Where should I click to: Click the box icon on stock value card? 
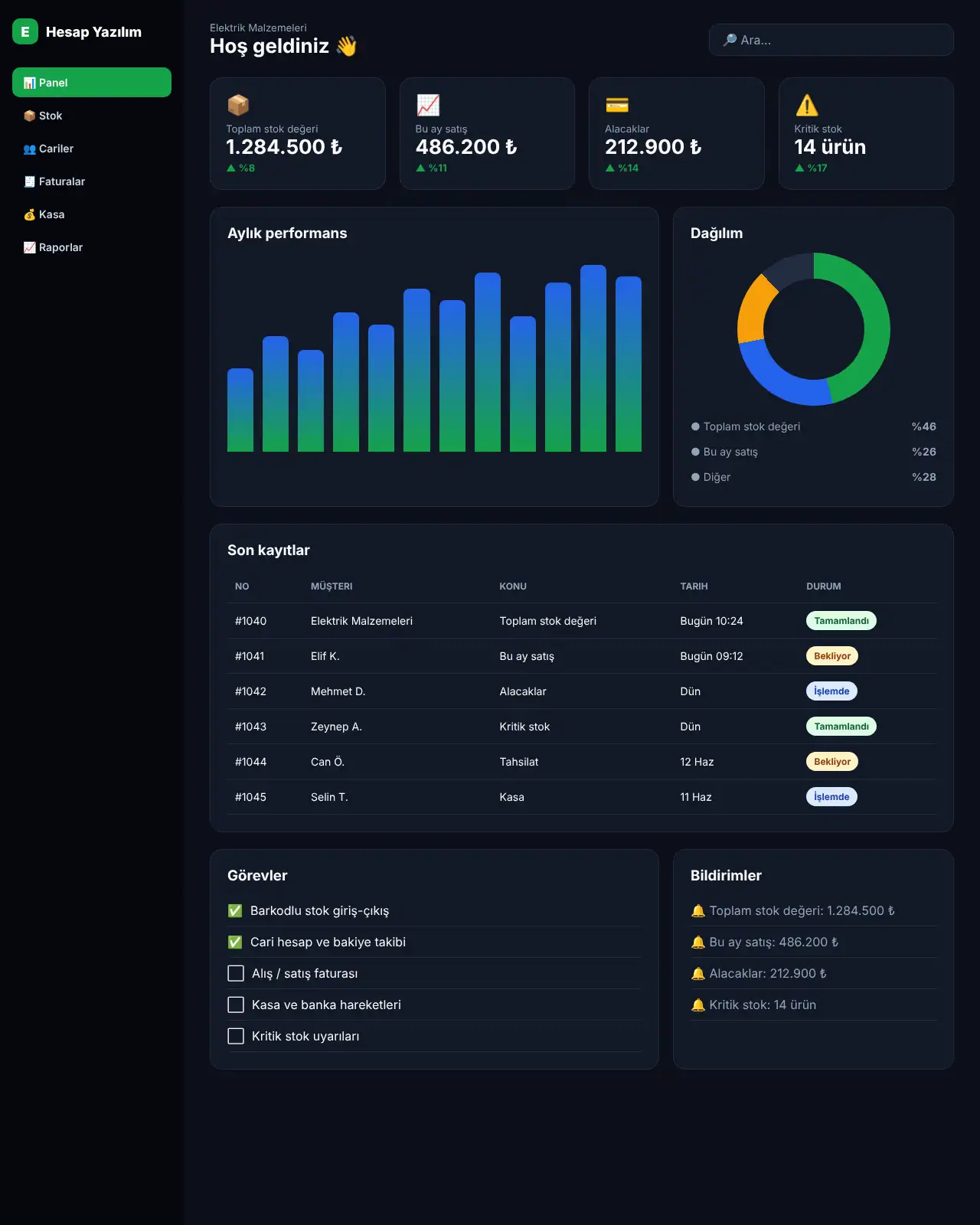pos(238,105)
